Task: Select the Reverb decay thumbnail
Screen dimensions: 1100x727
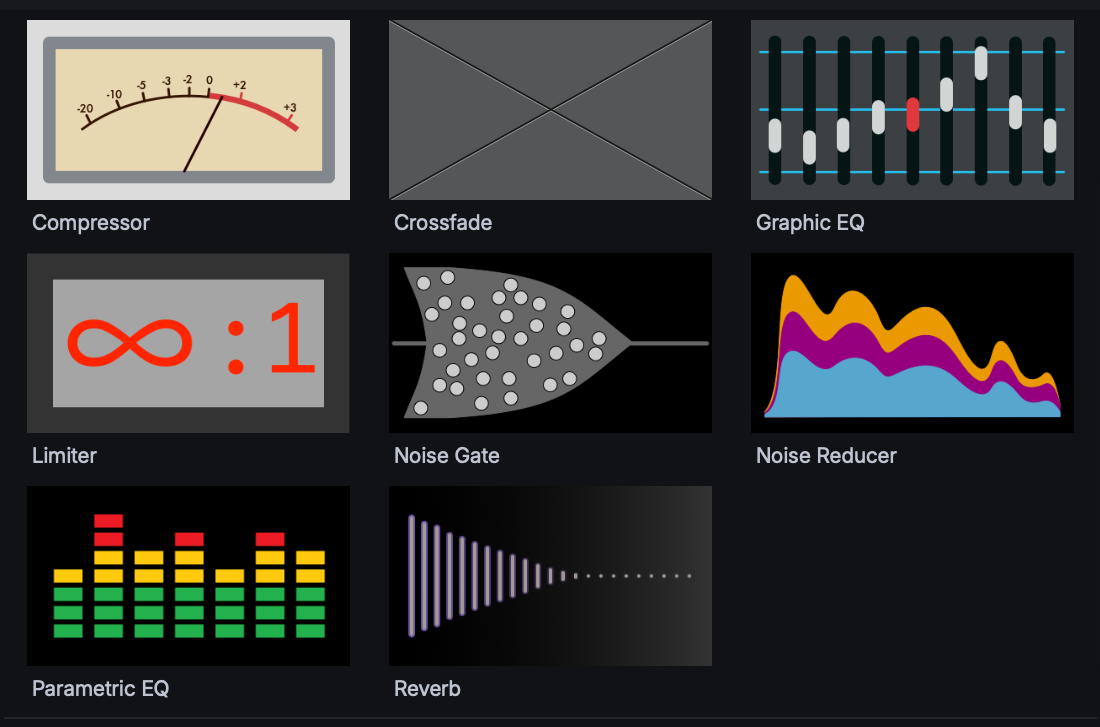Action: pos(550,576)
